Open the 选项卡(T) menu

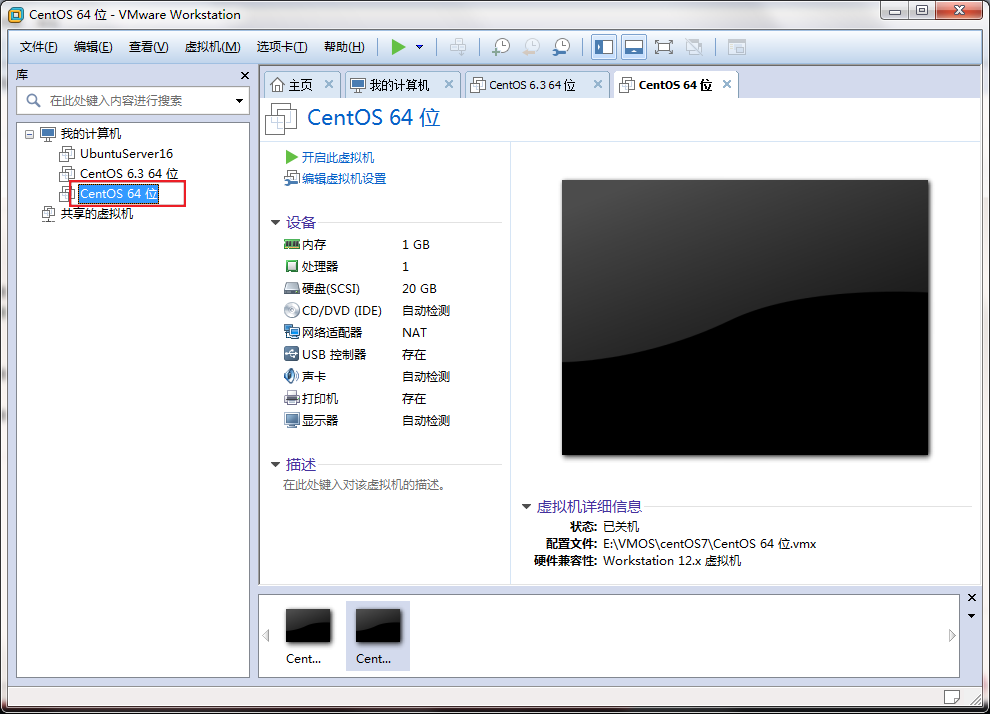(x=282, y=47)
